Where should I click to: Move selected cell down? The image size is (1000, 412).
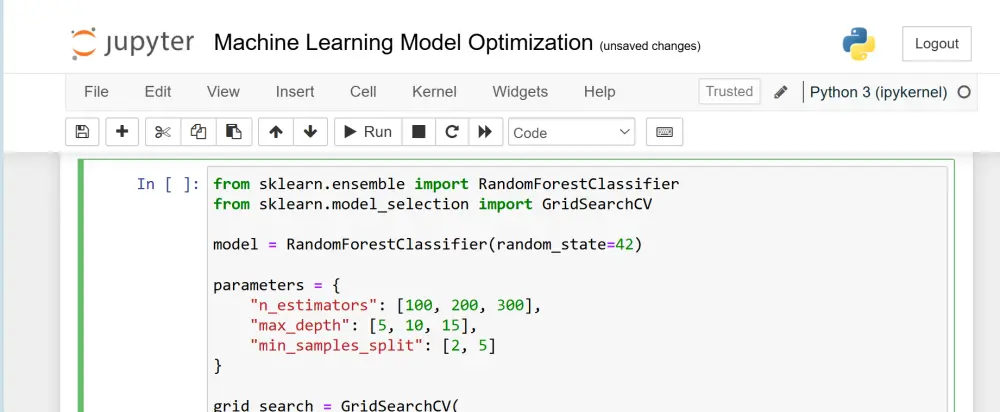point(311,132)
